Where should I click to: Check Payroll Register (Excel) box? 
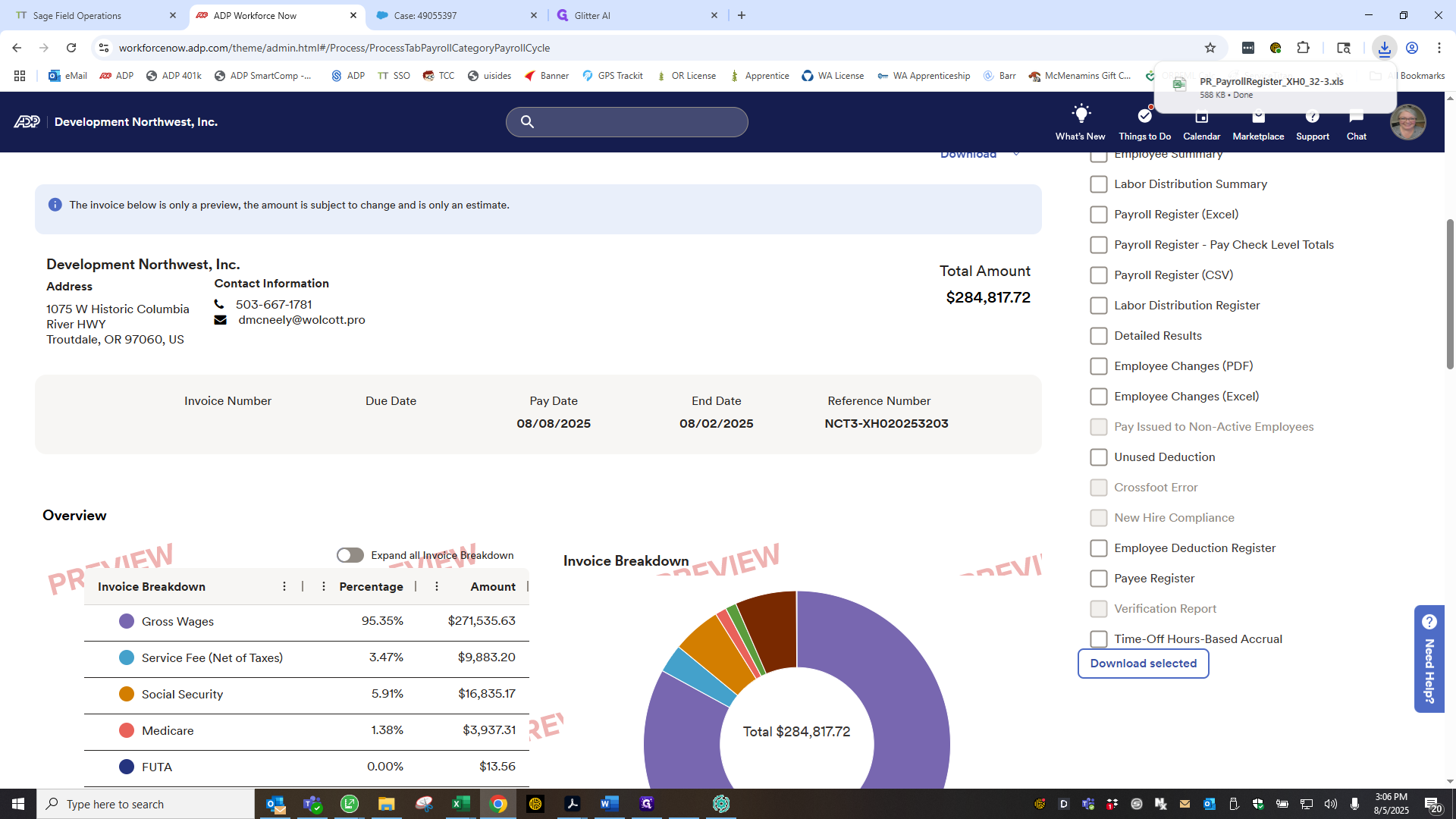pos(1098,215)
